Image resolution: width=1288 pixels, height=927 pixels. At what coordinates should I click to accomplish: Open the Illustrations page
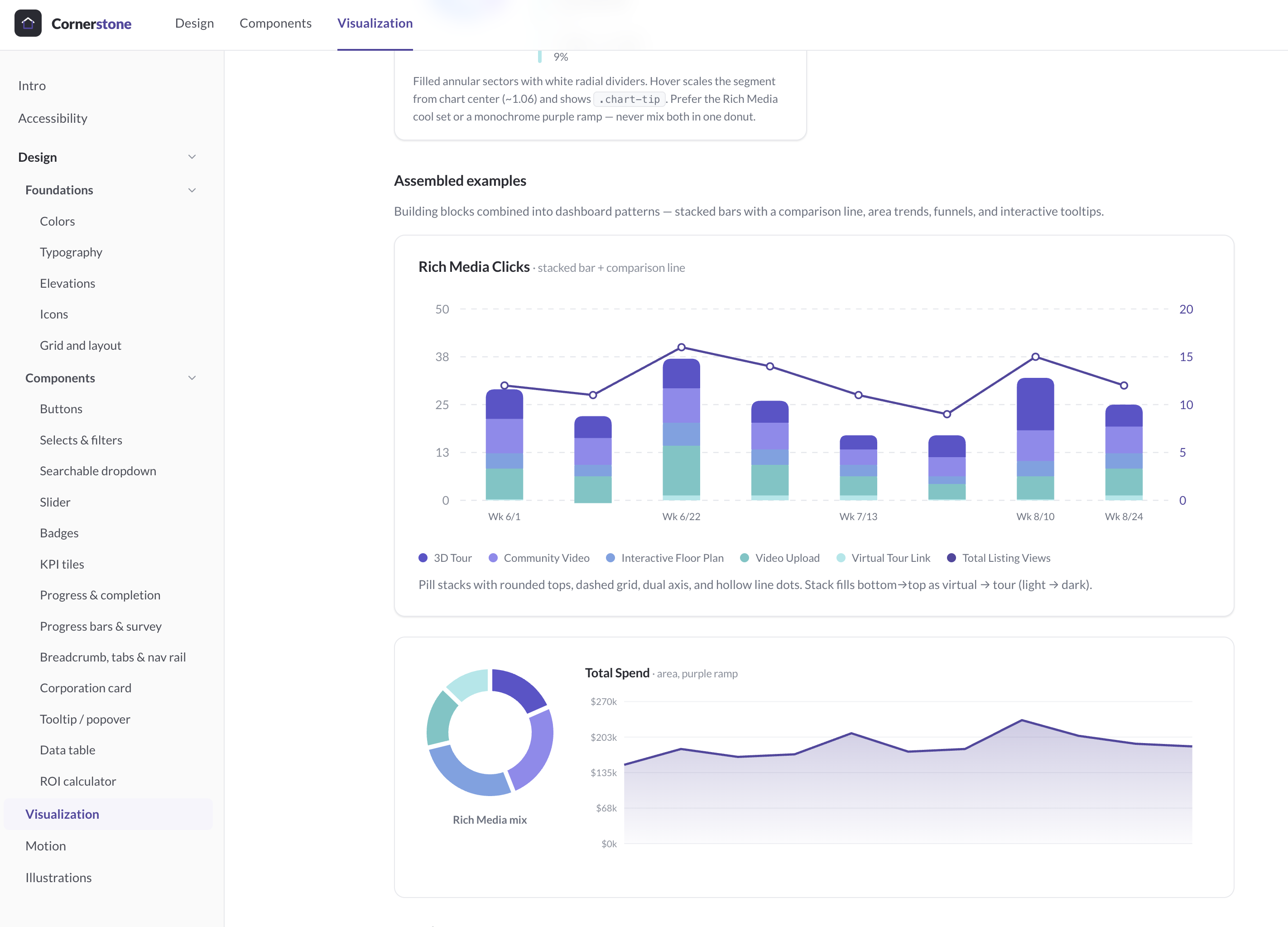58,878
